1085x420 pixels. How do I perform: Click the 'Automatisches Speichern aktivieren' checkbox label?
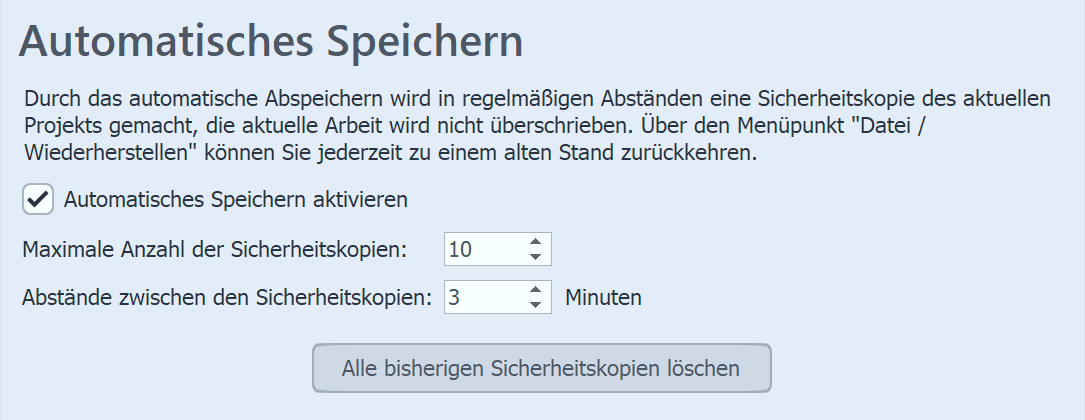click(x=235, y=199)
